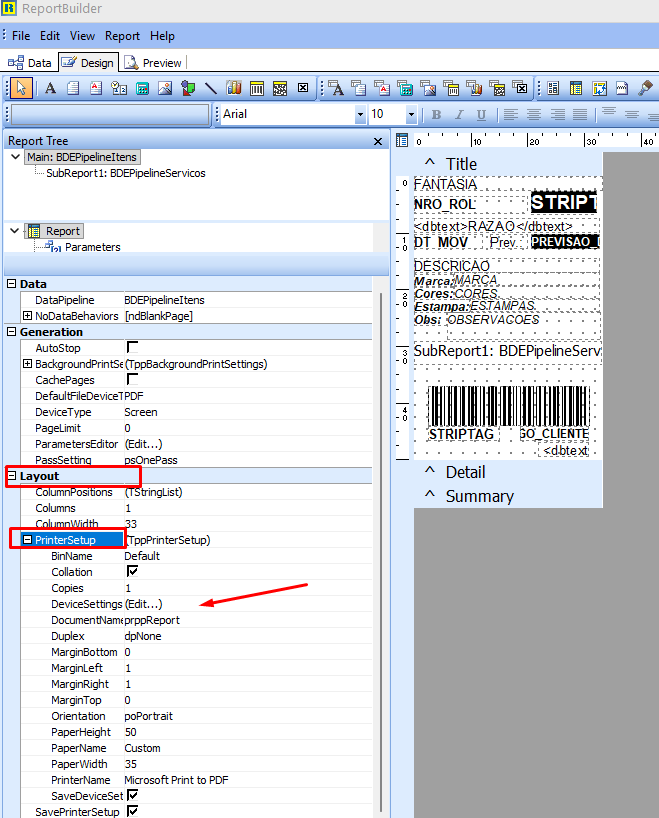The image size is (659, 818).
Task: Select SubReport1: BDEPipelineServicos in the Report Tree
Action: click(125, 173)
